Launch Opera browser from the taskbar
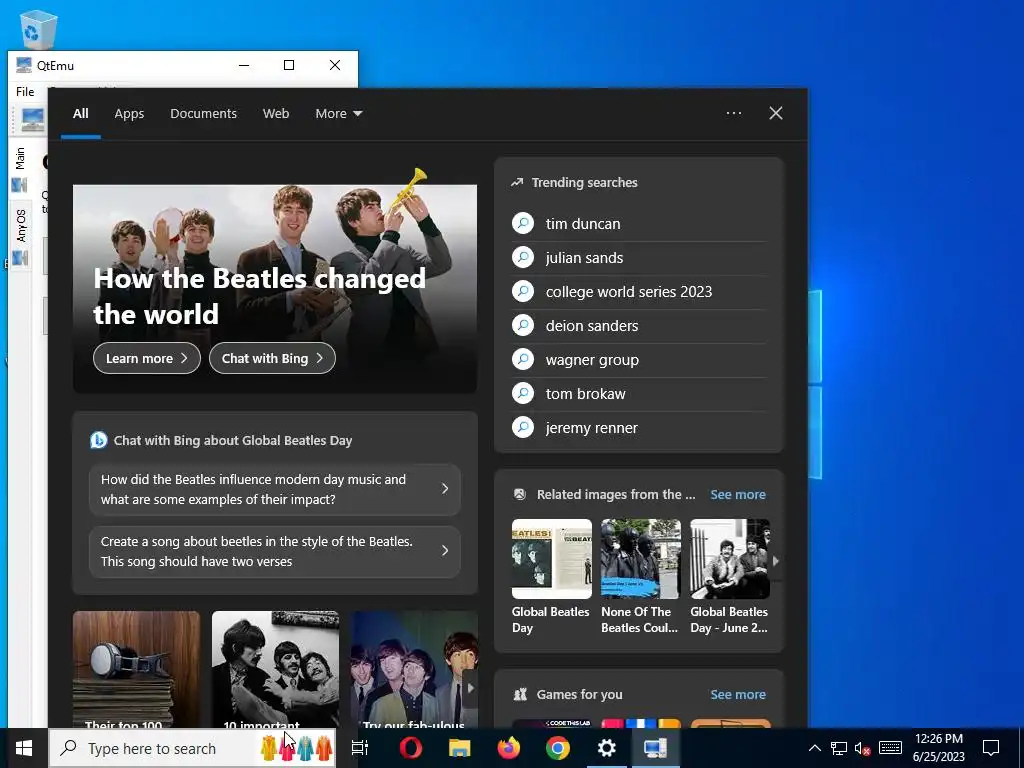1024x768 pixels. (x=410, y=748)
